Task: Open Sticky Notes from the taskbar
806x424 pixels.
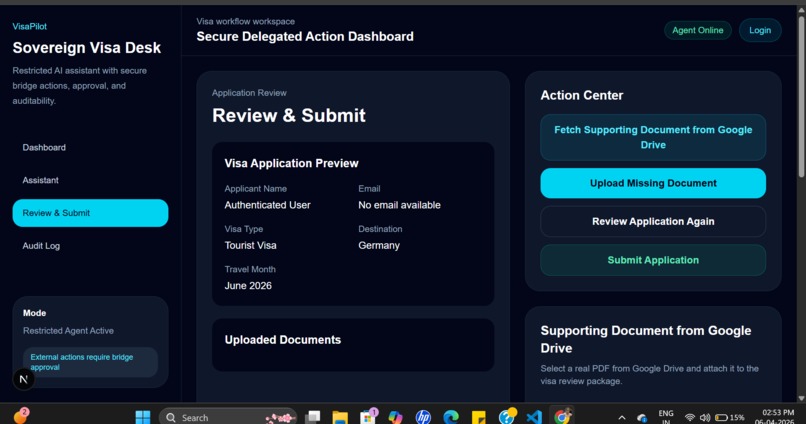Action: point(479,417)
